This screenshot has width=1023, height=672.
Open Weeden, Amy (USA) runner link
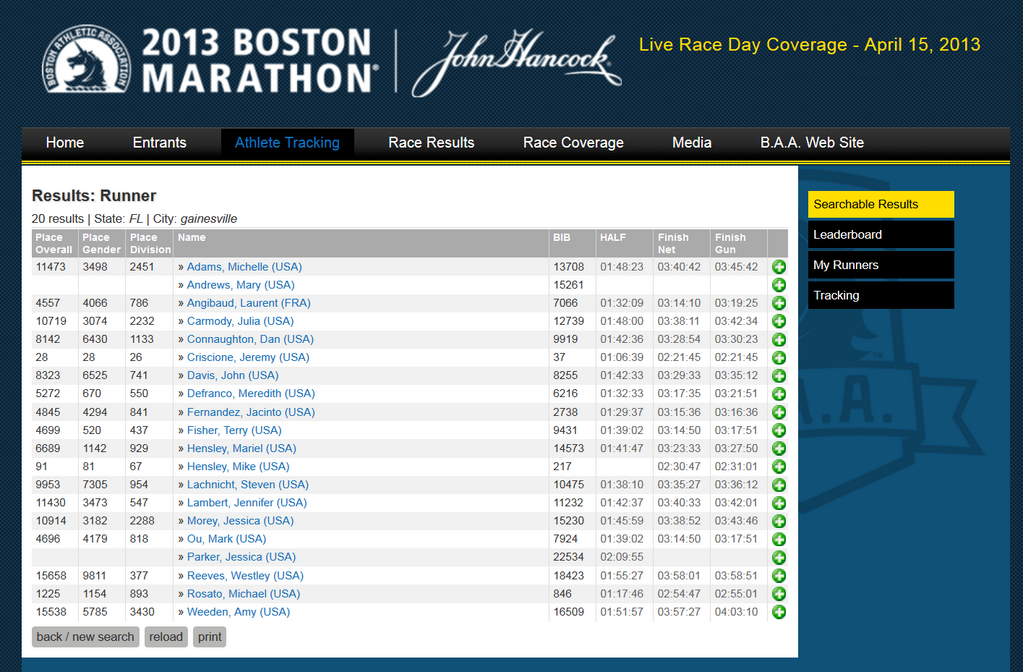click(238, 612)
